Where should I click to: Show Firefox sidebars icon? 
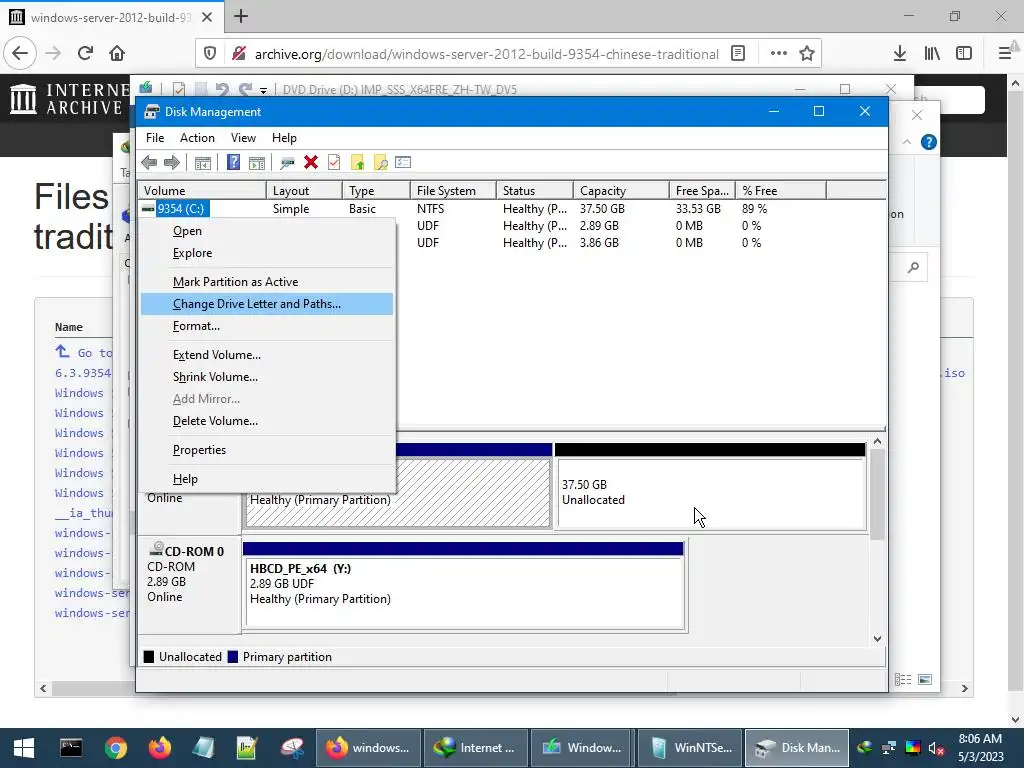click(964, 54)
